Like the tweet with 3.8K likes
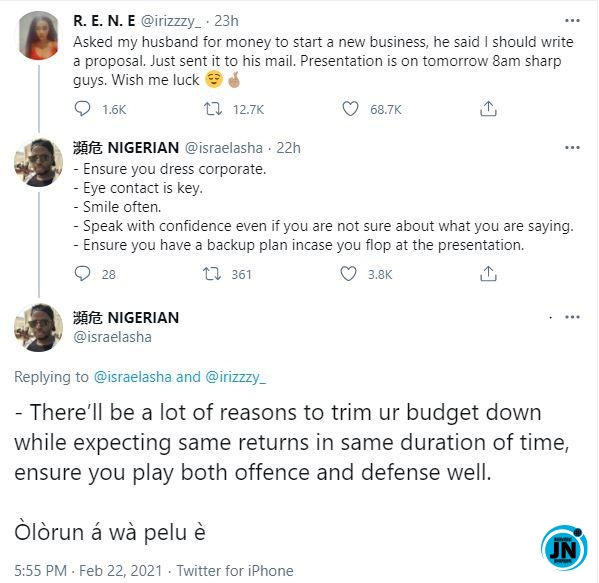The height and width of the screenshot is (583, 599). pyautogui.click(x=348, y=274)
